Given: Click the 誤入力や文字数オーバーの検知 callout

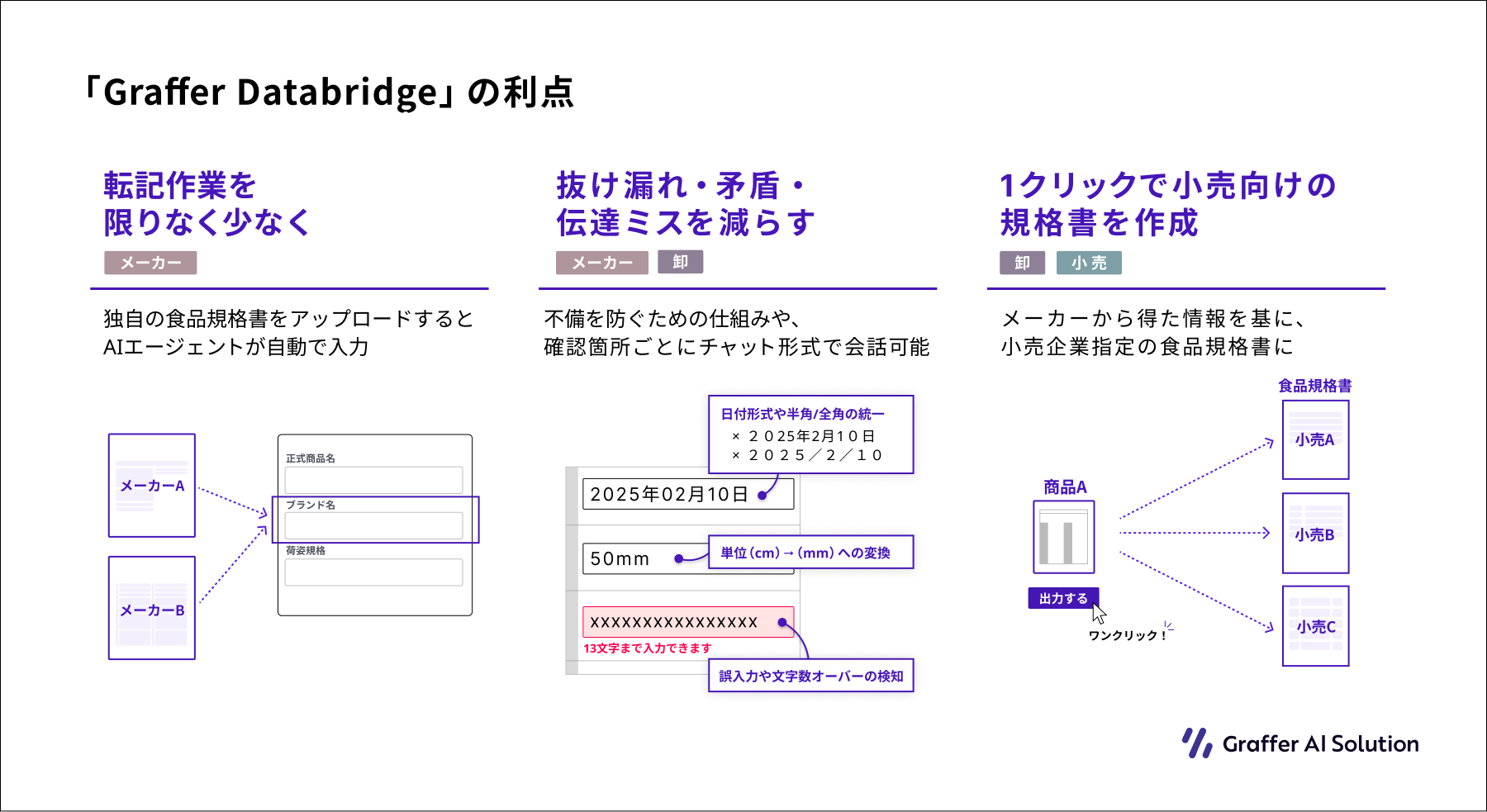Looking at the screenshot, I should (810, 676).
